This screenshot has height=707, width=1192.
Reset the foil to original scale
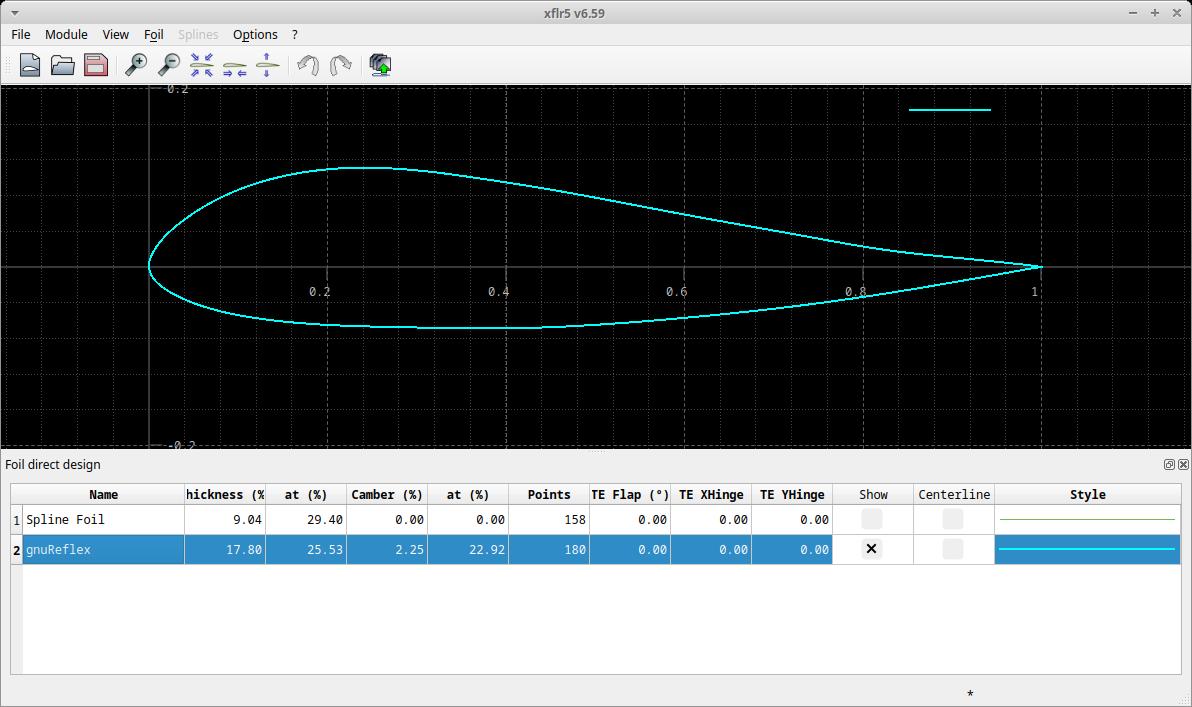click(202, 64)
